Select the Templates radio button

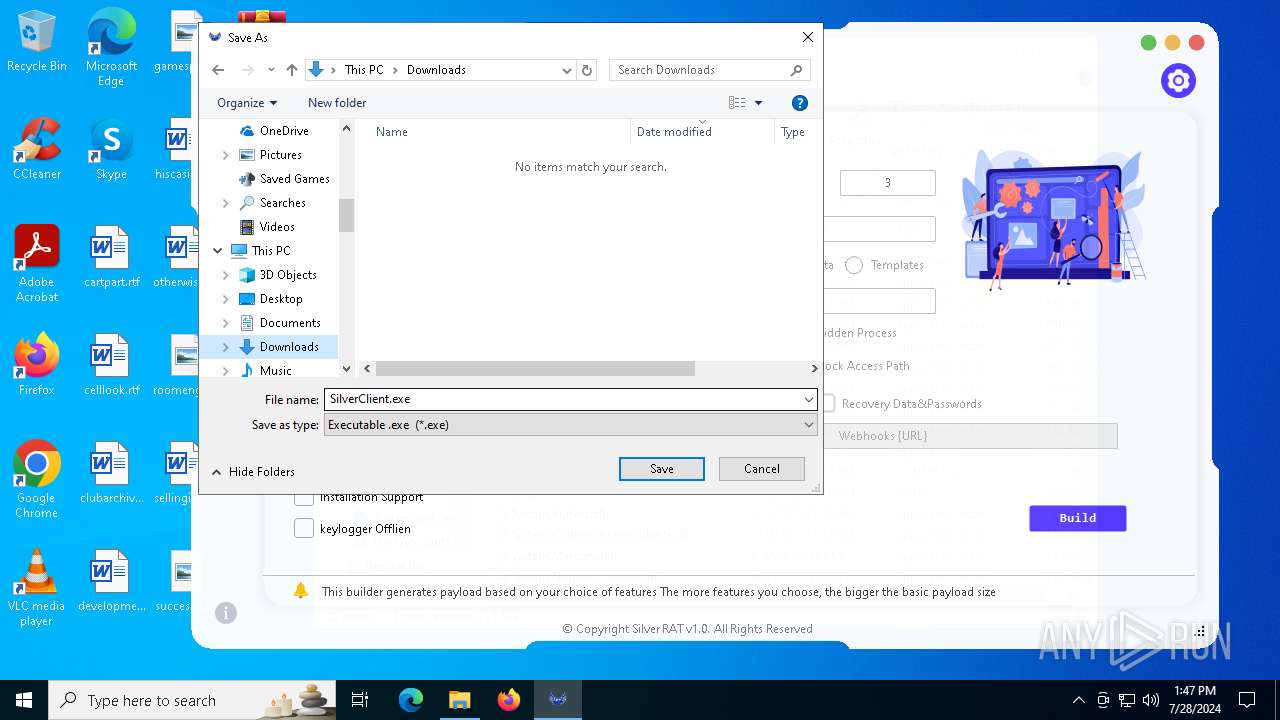[x=854, y=265]
